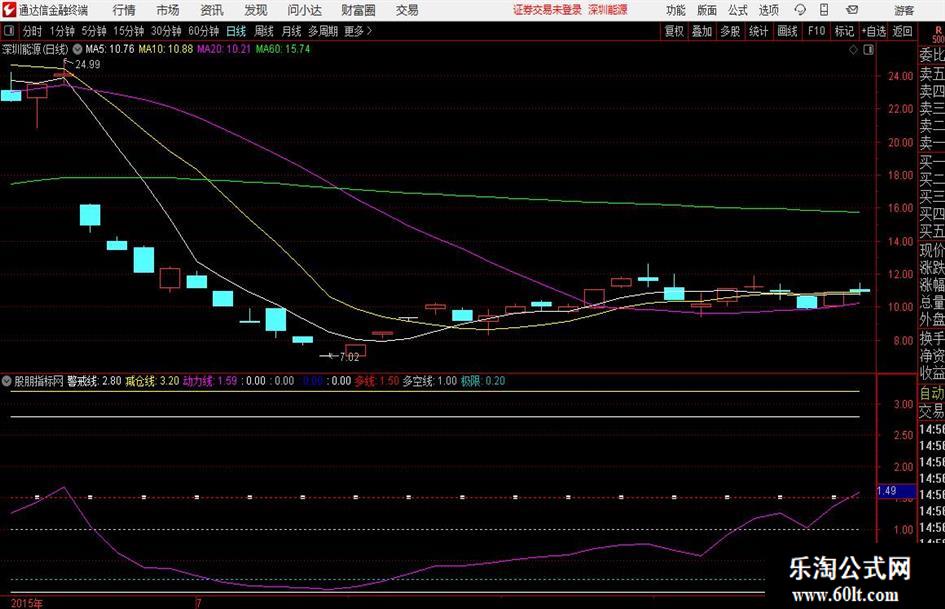Screen dimensions: 945x609
Task: Click the 返回 back button
Action: coord(902,31)
